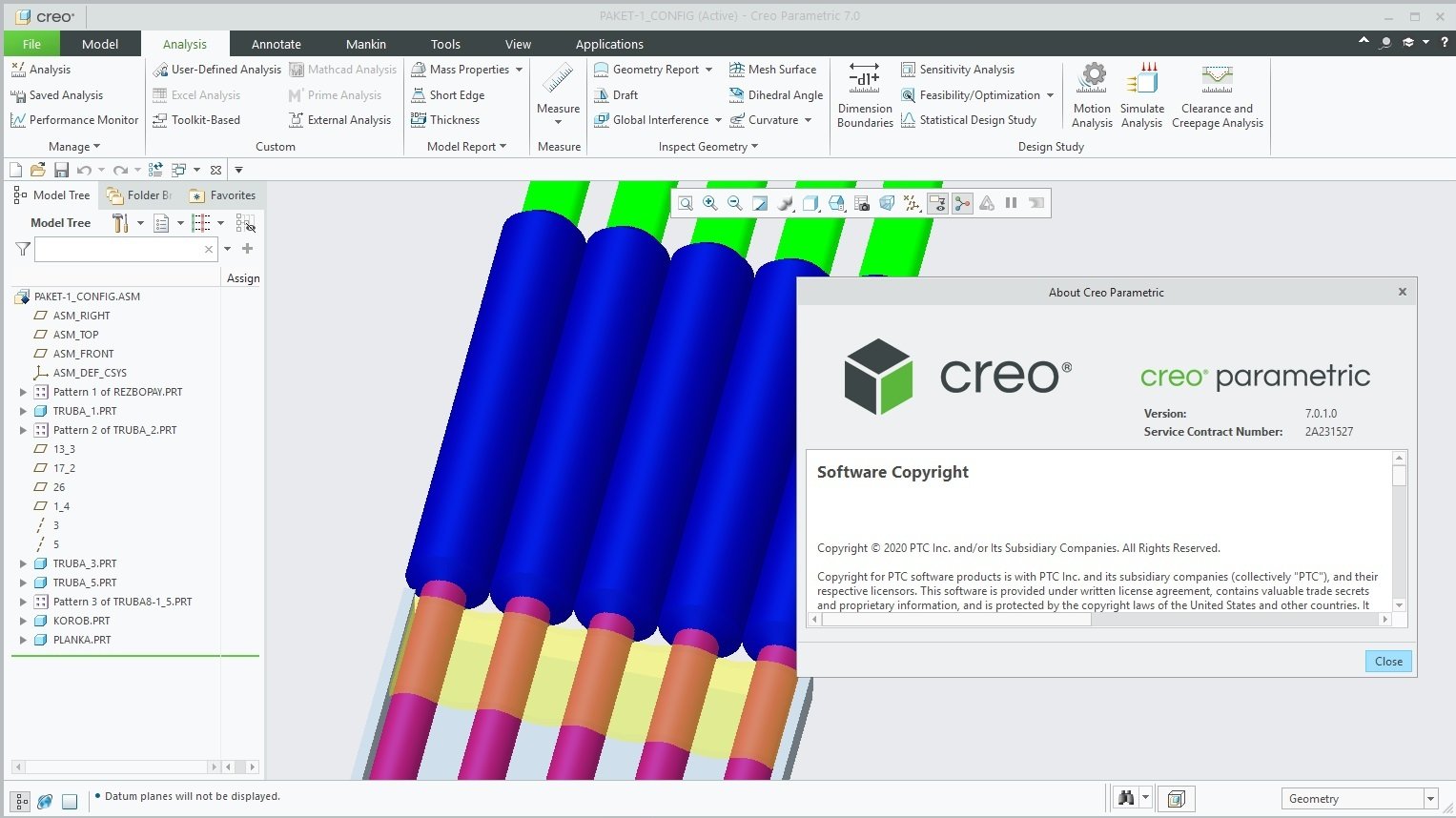The width and height of the screenshot is (1456, 818).
Task: Click the Regenerate icon in quick access toolbar
Action: point(155,170)
